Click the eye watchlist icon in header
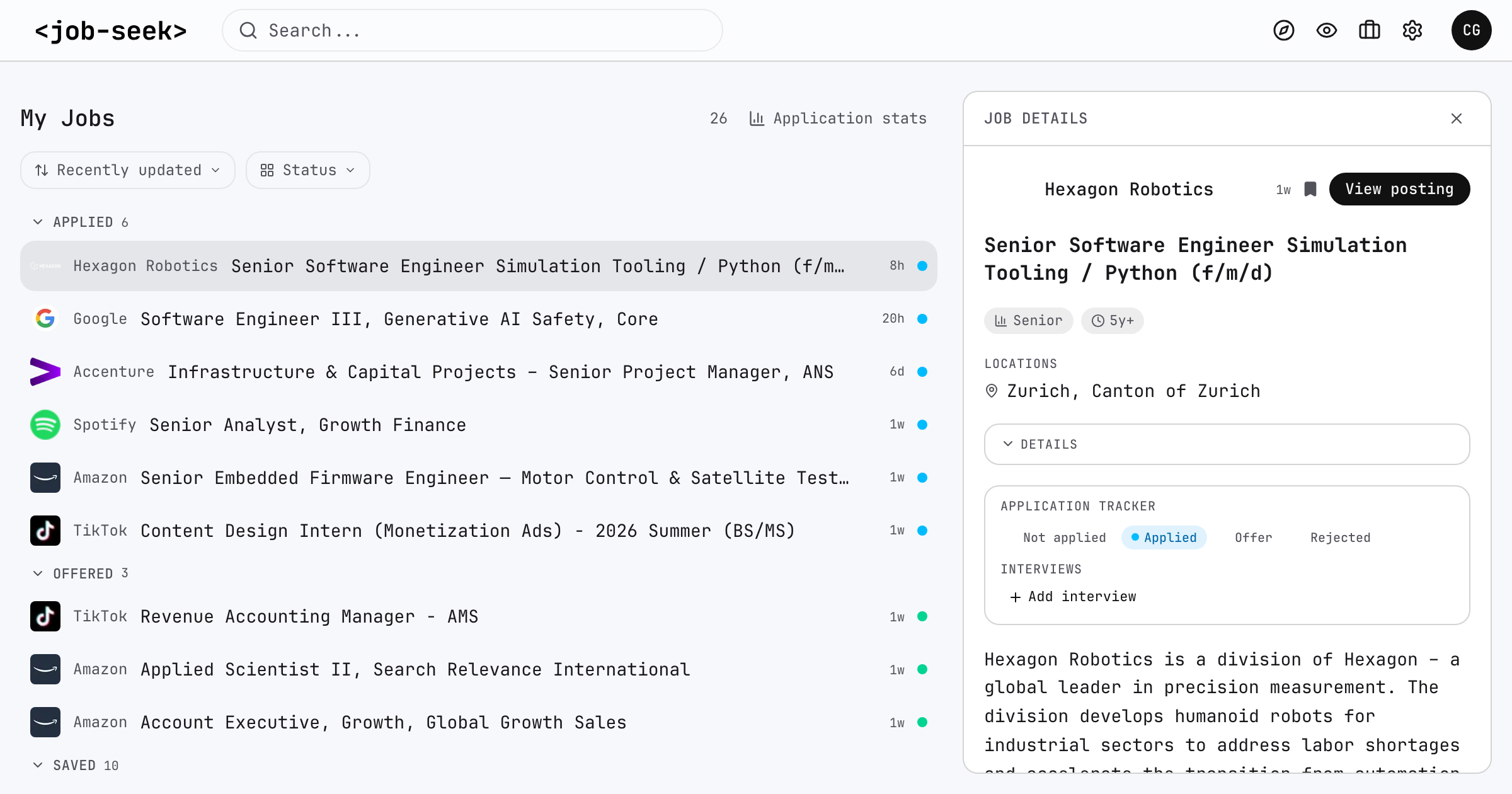 point(1326,30)
